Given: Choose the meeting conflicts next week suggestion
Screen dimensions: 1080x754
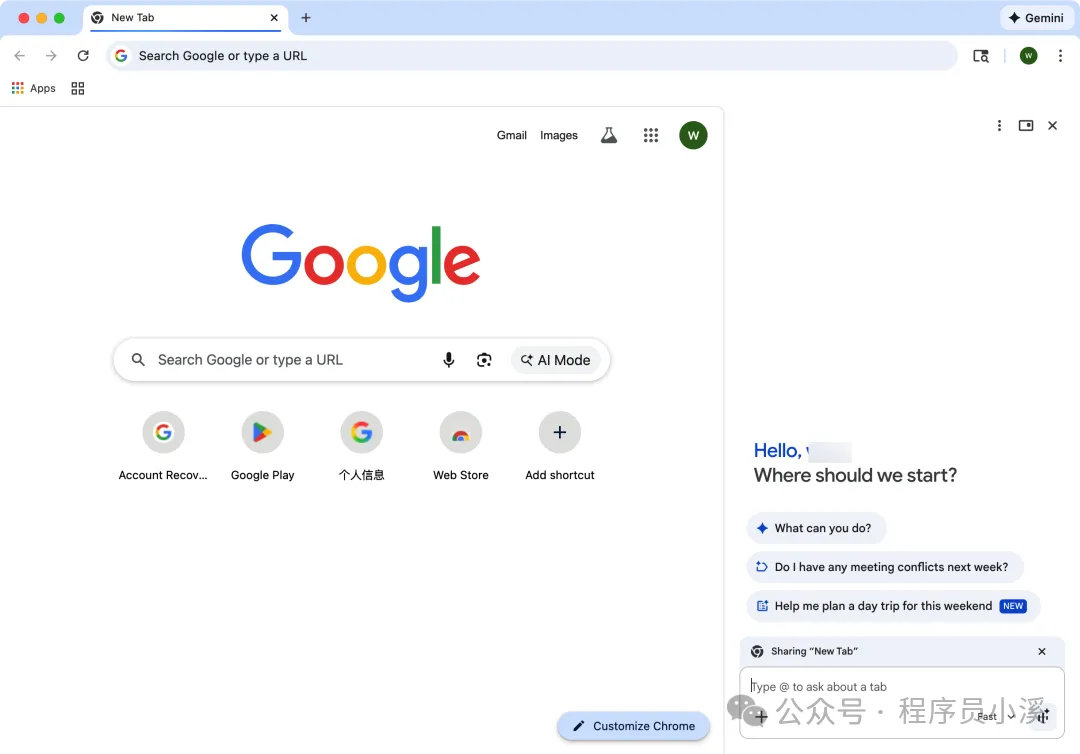Looking at the screenshot, I should click(884, 567).
